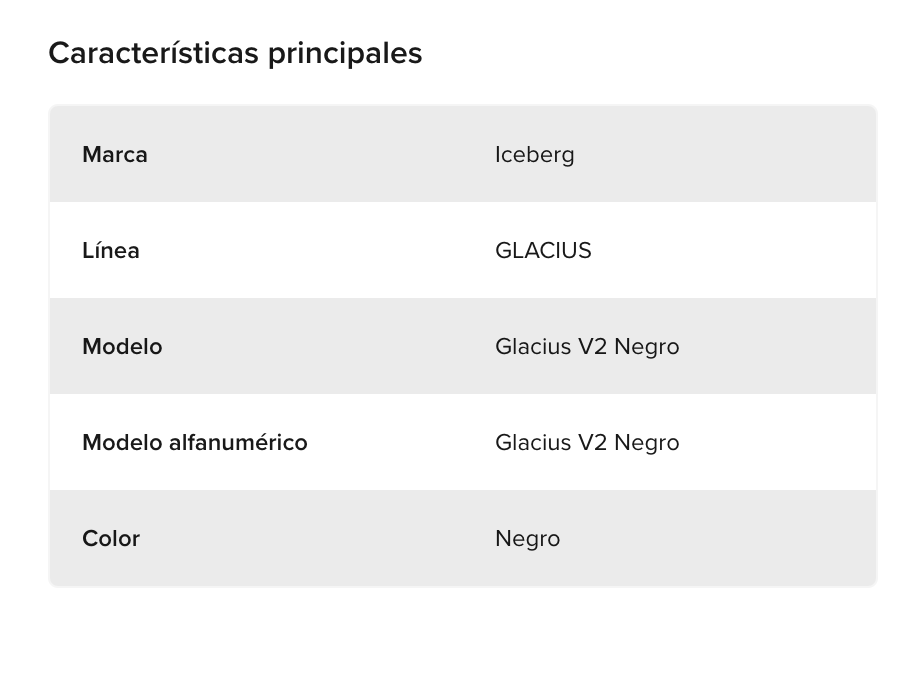
Task: Select the 'Color' label
Action: click(x=111, y=539)
